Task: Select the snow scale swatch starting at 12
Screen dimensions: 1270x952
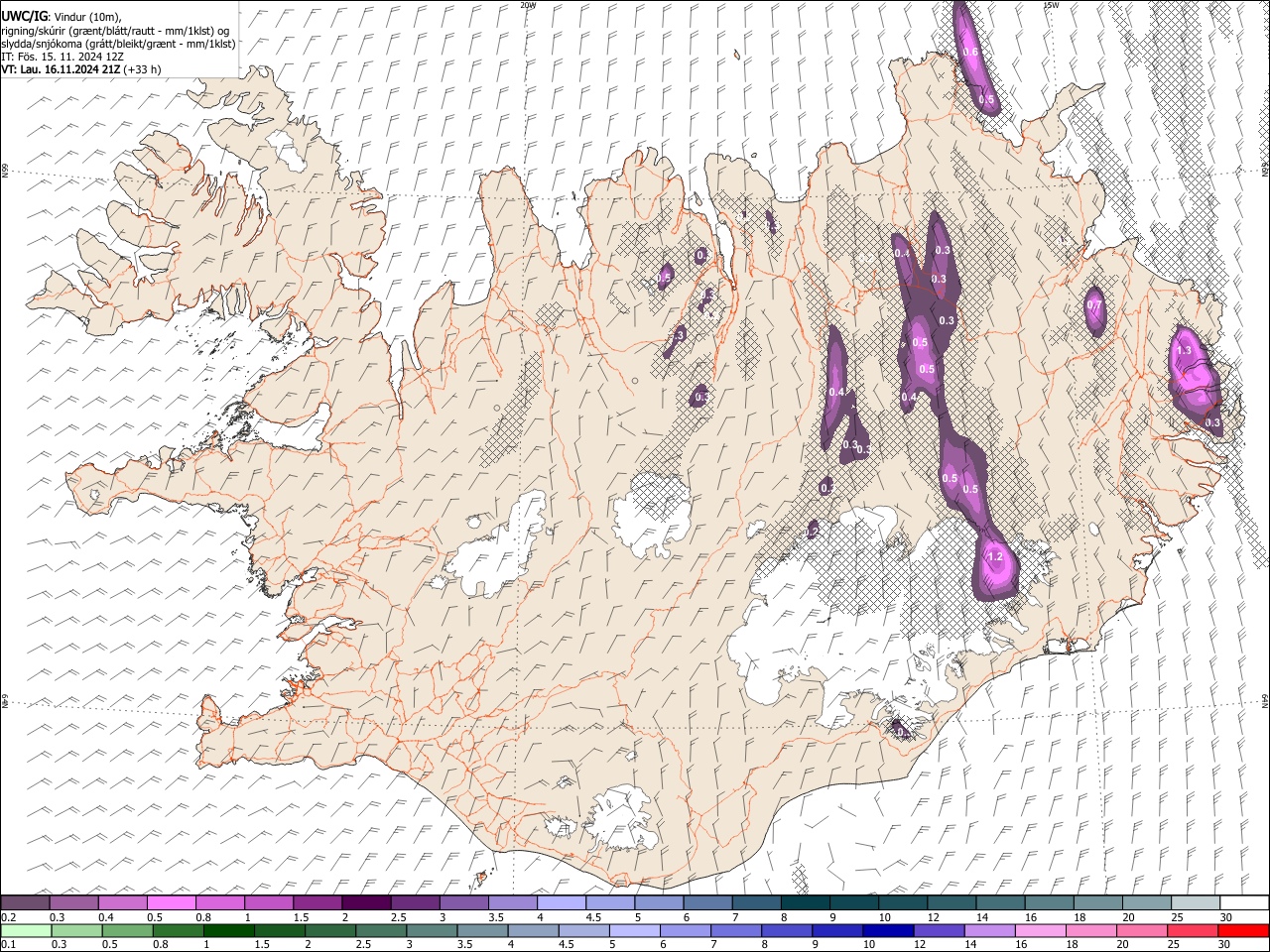Action: pyautogui.click(x=952, y=903)
